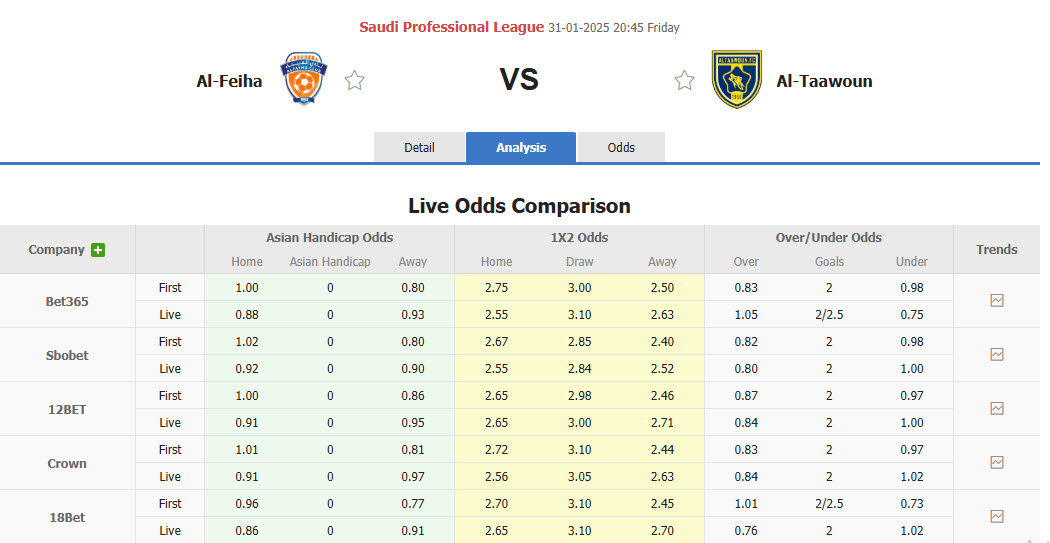Open trends chart for 18Bet
The height and width of the screenshot is (543, 1050).
pyautogui.click(x=996, y=516)
